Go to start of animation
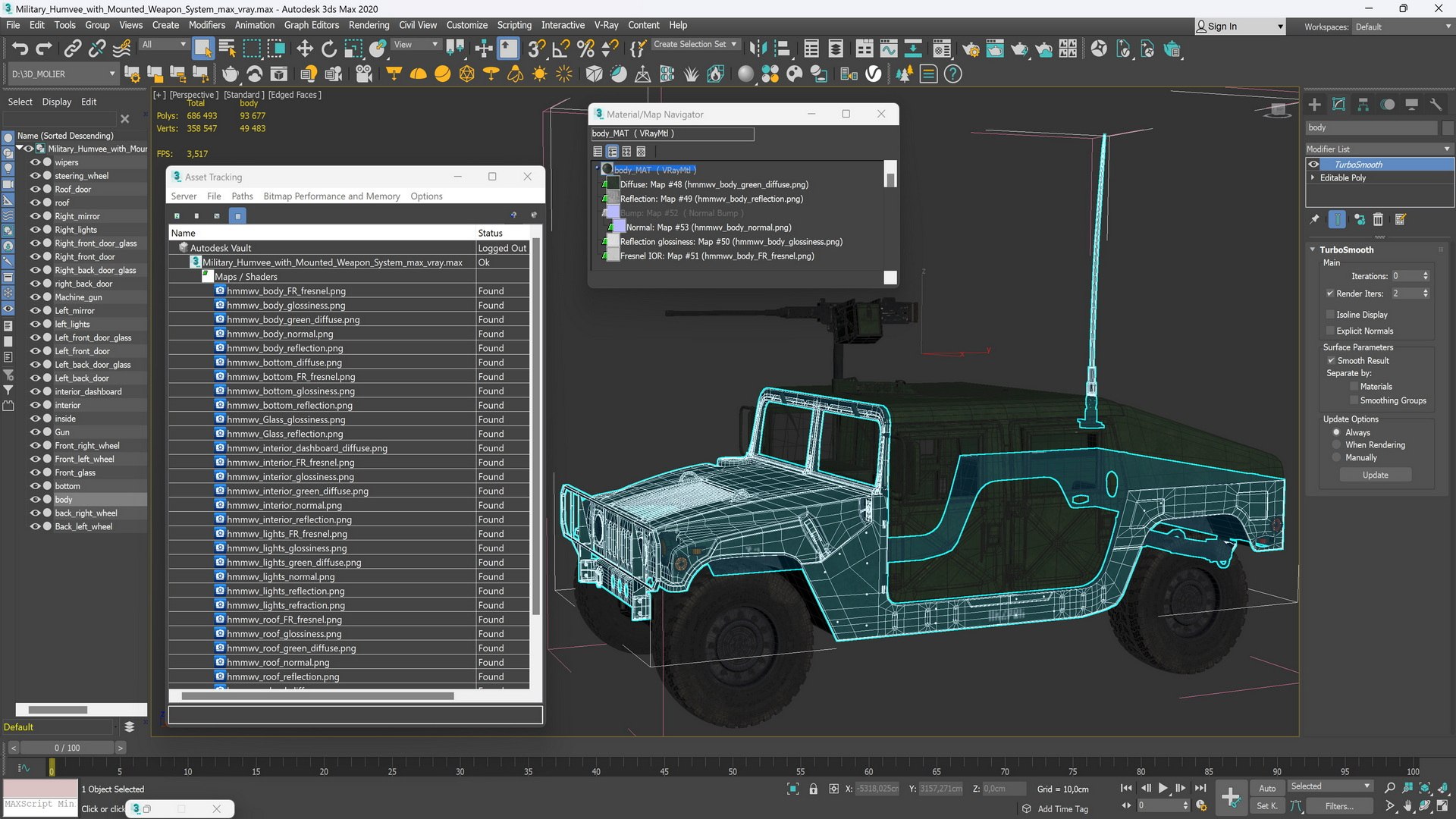This screenshot has width=1456, height=819. click(1126, 789)
